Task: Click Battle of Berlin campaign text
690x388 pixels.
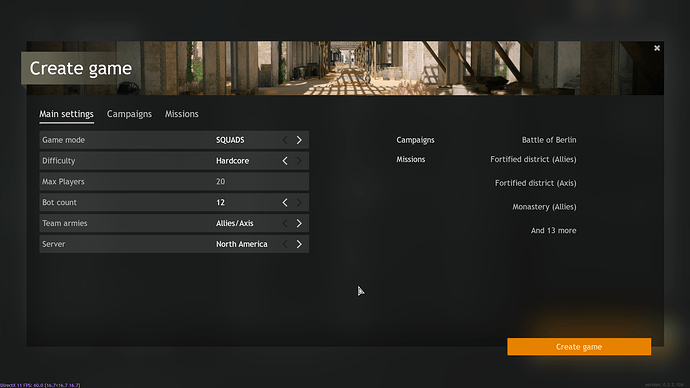Action: (x=549, y=140)
